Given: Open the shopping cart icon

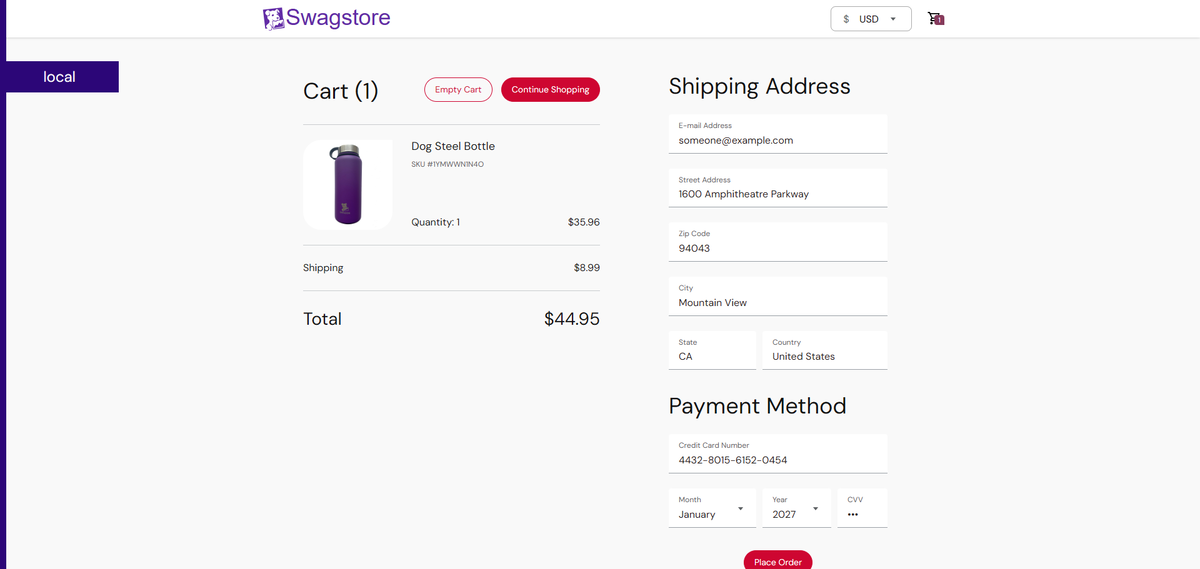Looking at the screenshot, I should 936,18.
